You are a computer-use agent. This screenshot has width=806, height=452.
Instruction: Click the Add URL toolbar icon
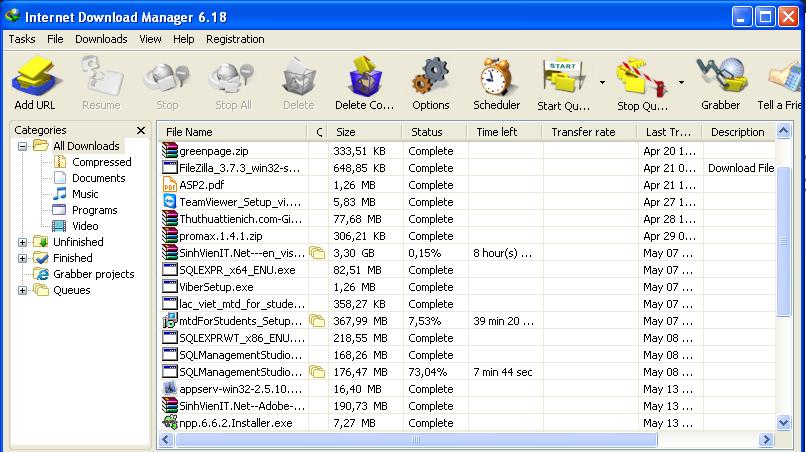(34, 77)
